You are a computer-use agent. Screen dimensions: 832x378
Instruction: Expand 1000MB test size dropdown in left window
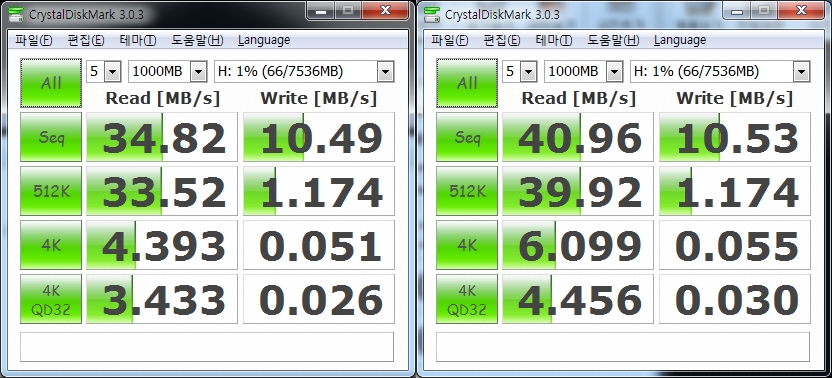[198, 72]
